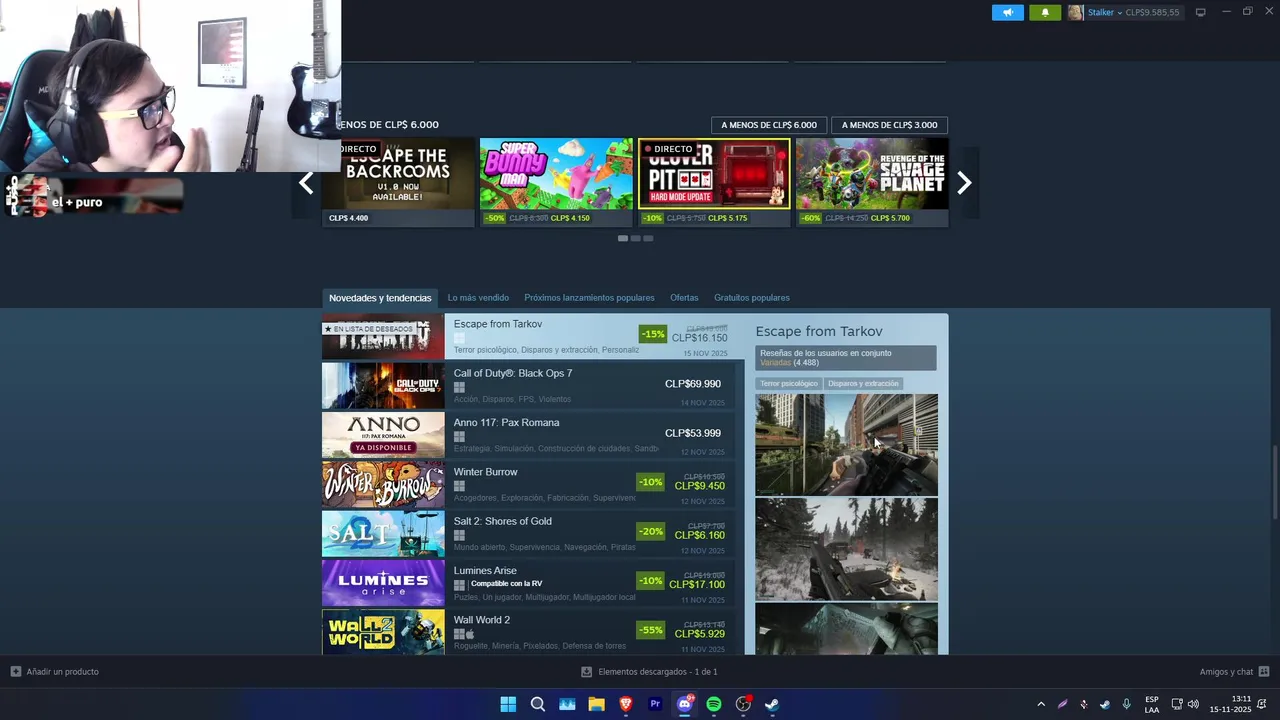The width and height of the screenshot is (1280, 720).
Task: Switch to Big Picture mode icon
Action: 1201,12
